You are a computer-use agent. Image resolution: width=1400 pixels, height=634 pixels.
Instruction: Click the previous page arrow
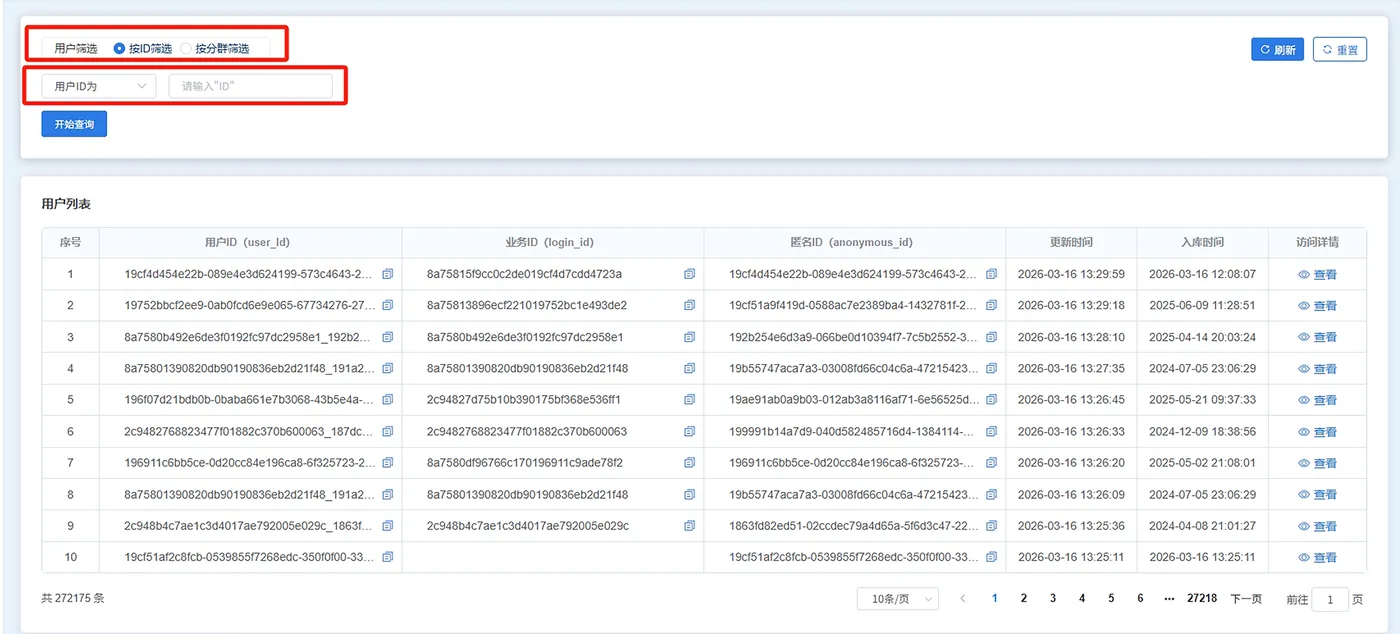(x=963, y=598)
